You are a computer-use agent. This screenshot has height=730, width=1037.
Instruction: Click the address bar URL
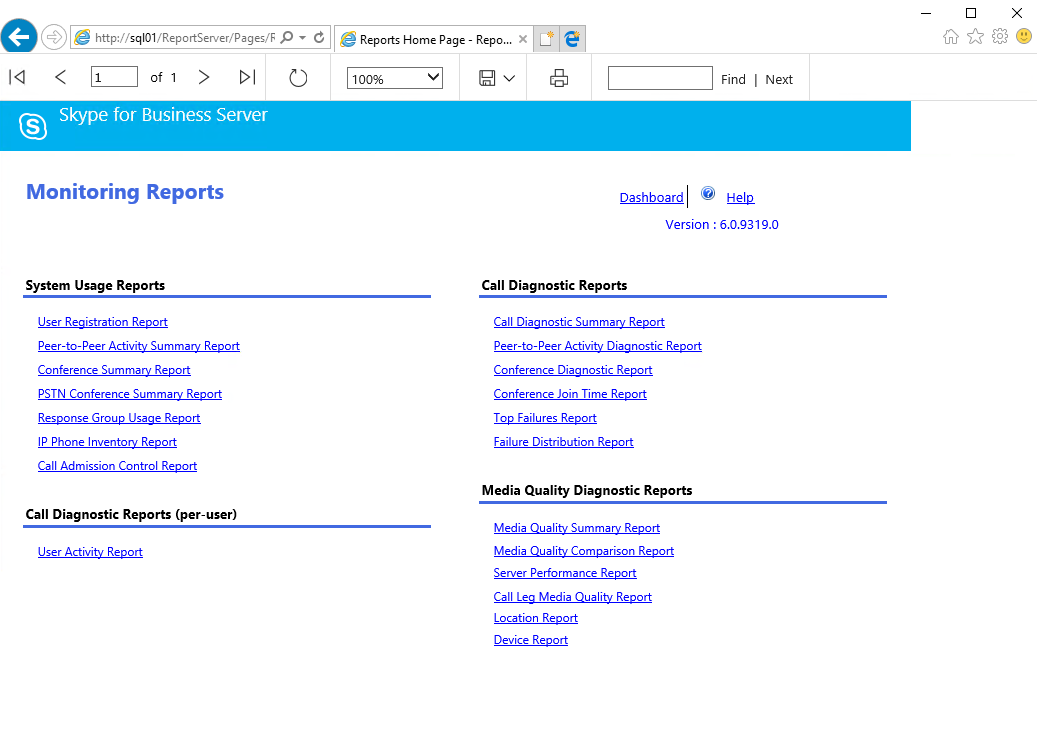click(185, 38)
